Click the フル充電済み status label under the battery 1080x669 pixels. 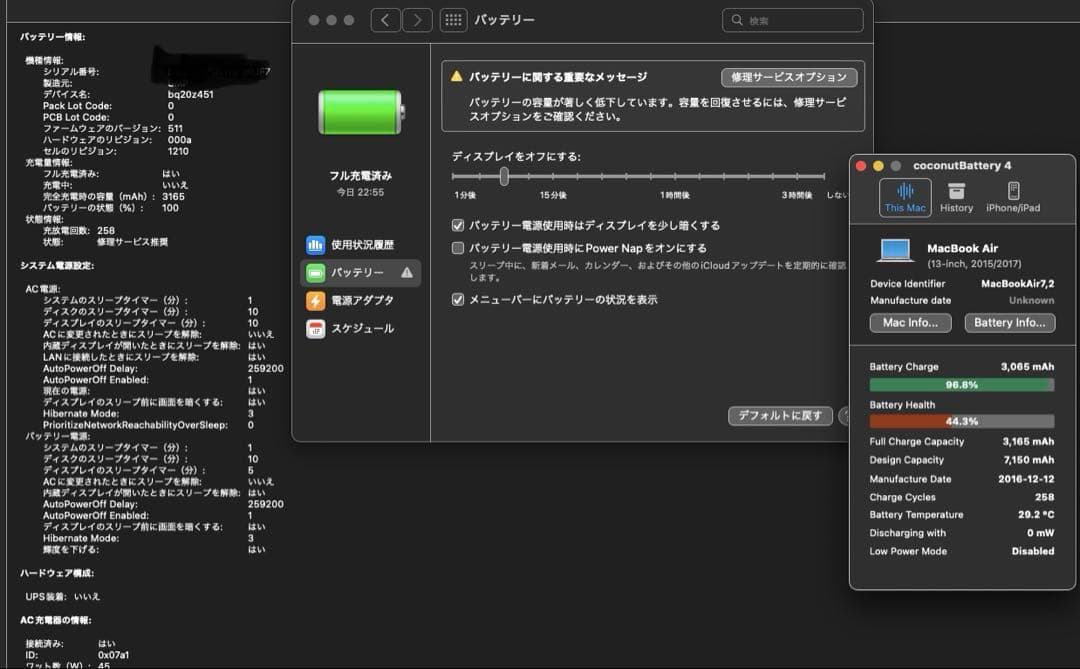pos(360,176)
